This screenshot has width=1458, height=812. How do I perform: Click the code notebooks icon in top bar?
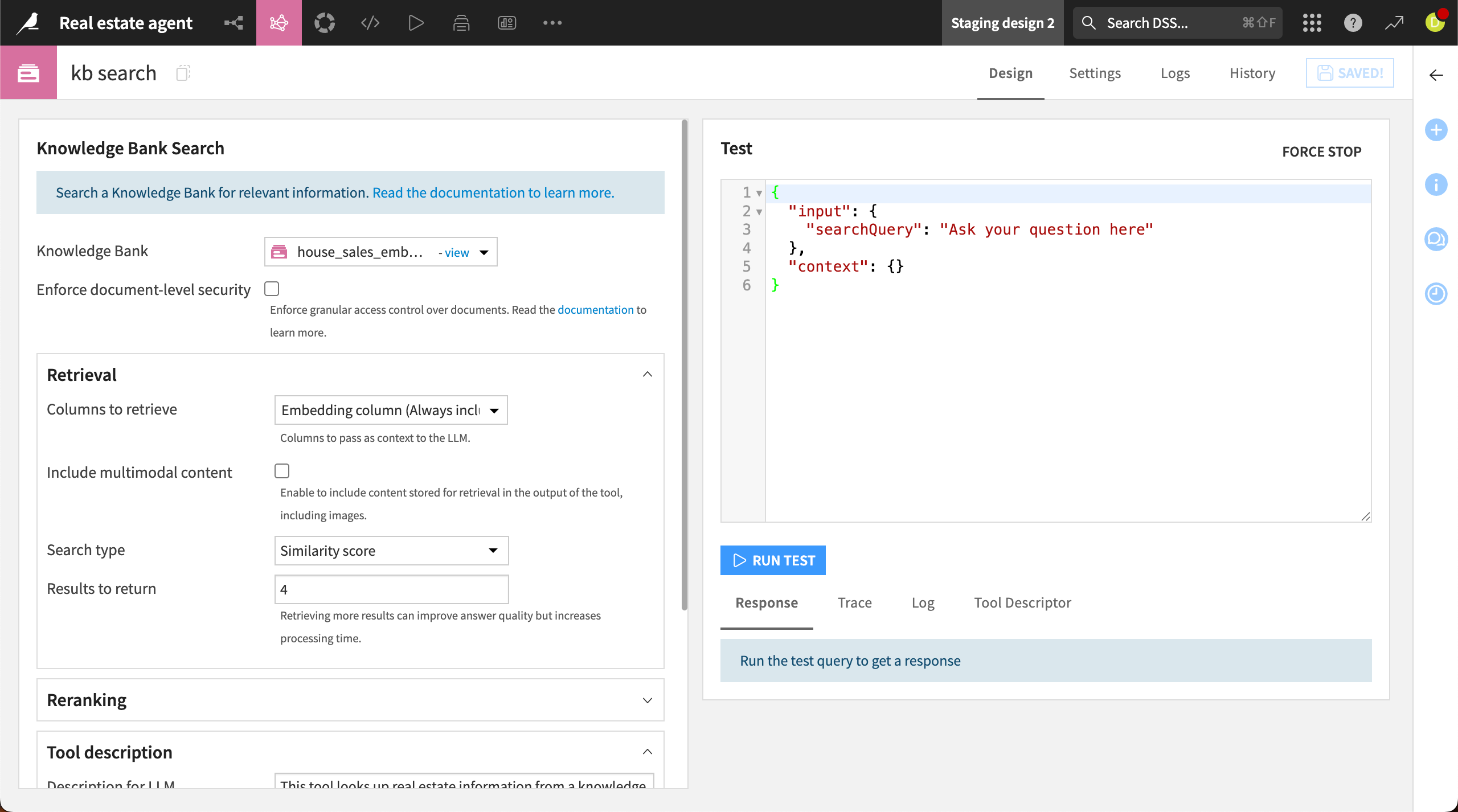click(370, 23)
